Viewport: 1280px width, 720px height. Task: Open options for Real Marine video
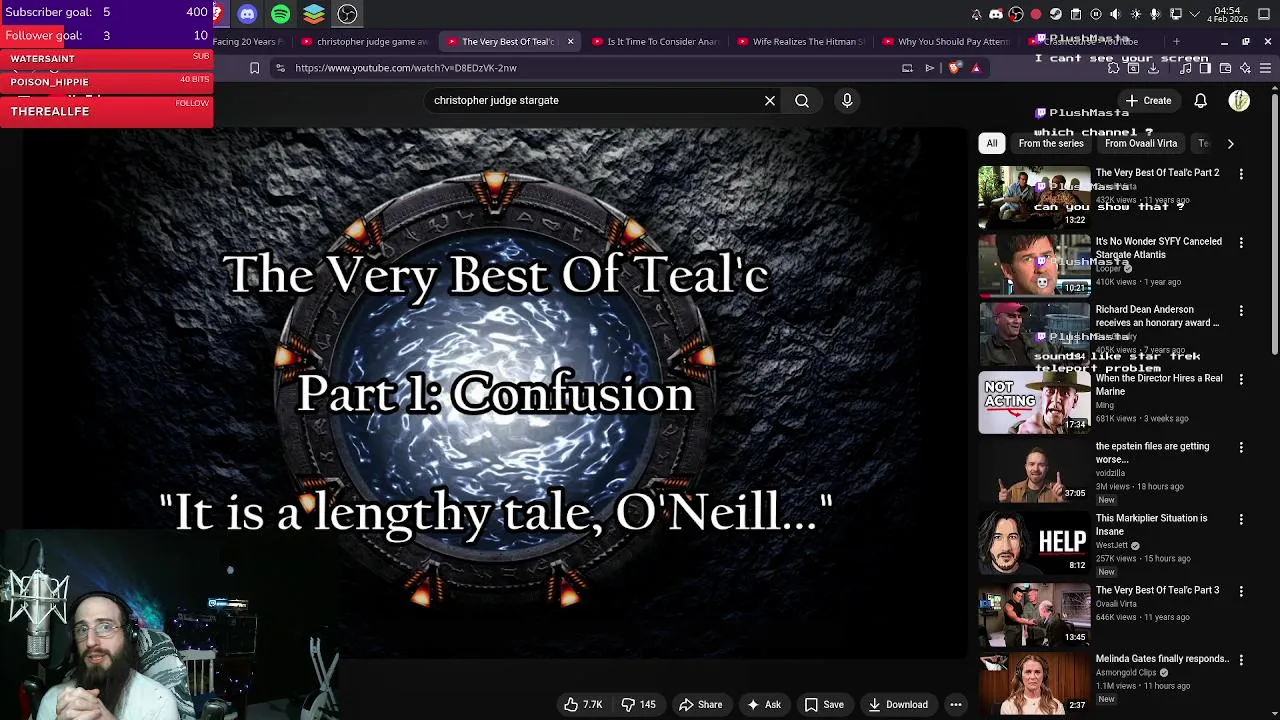point(1241,380)
